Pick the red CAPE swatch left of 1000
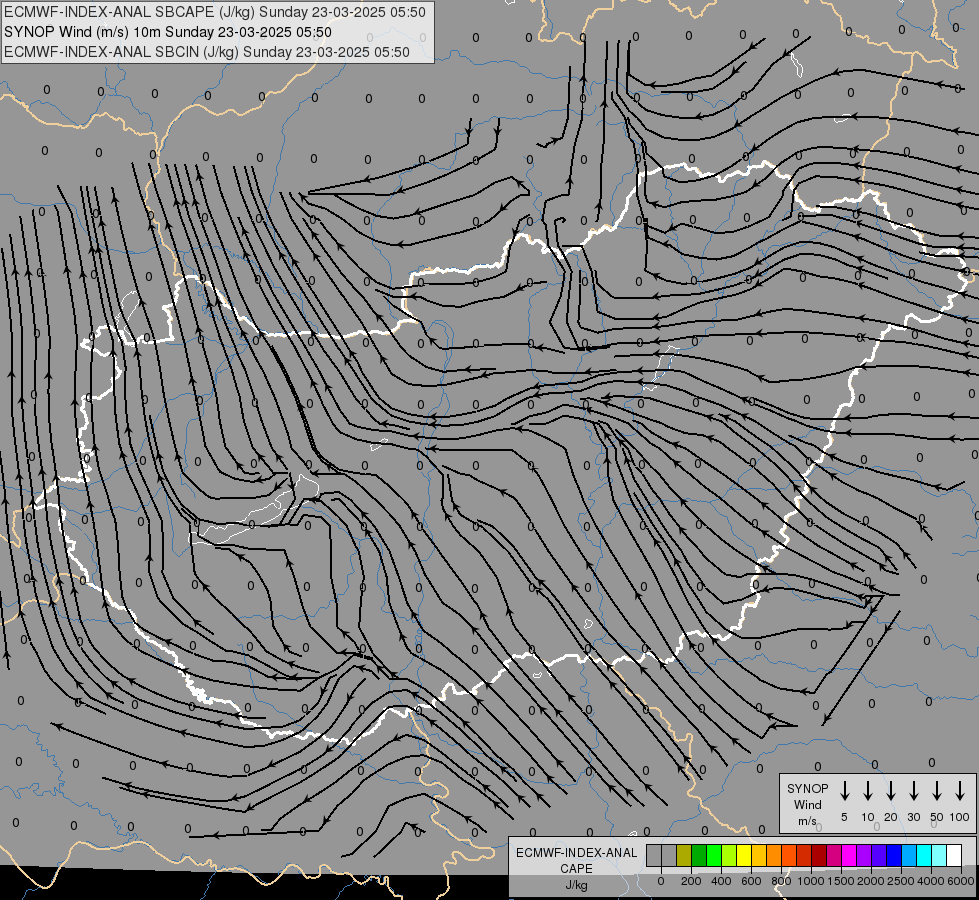Viewport: 979px width, 900px height. tap(805, 855)
